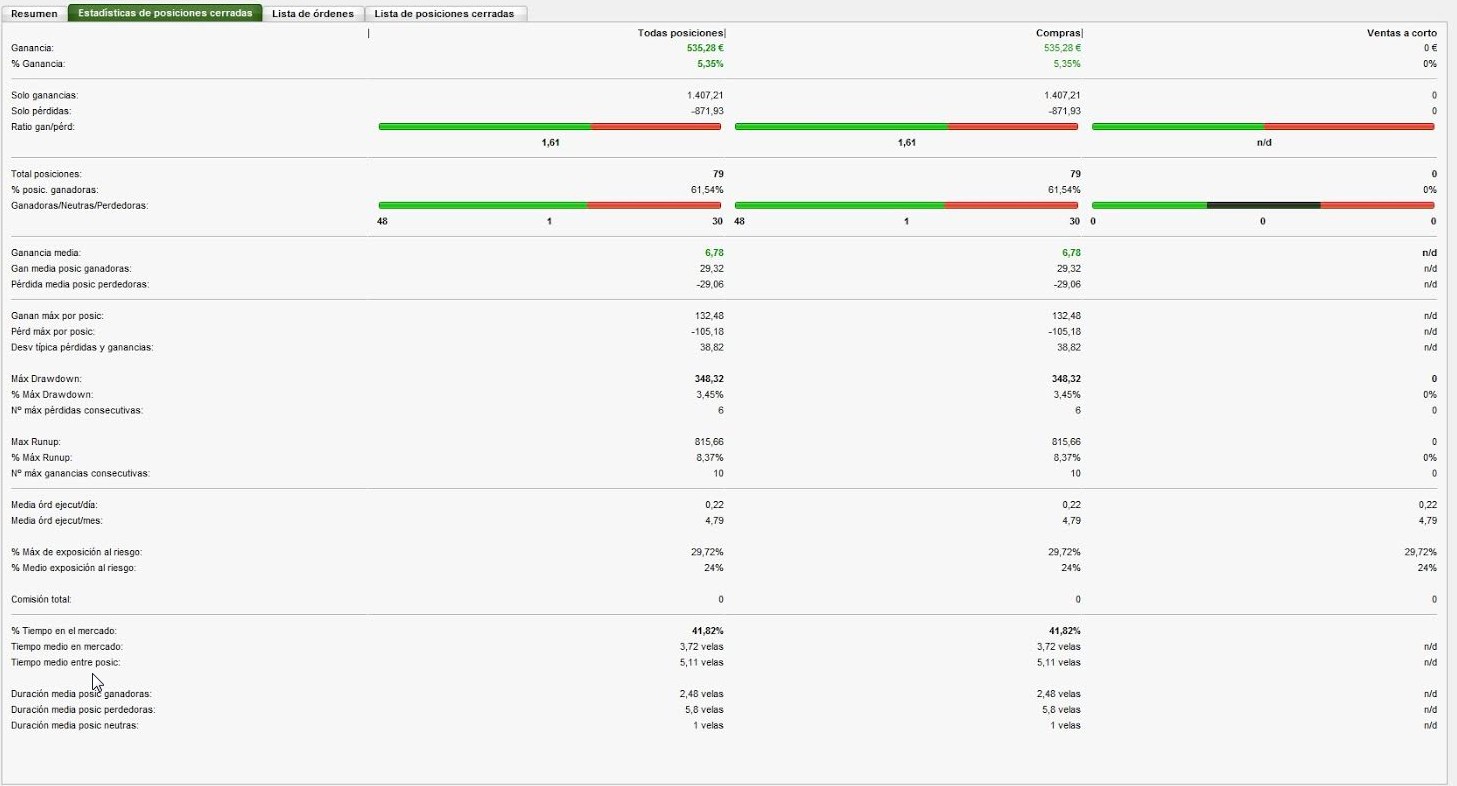Click the 'Ganancia:' row label
The width and height of the screenshot is (1457, 786).
tap(32, 48)
